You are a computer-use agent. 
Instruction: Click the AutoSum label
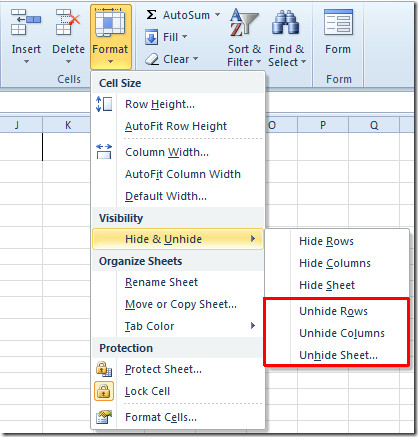tap(186, 15)
